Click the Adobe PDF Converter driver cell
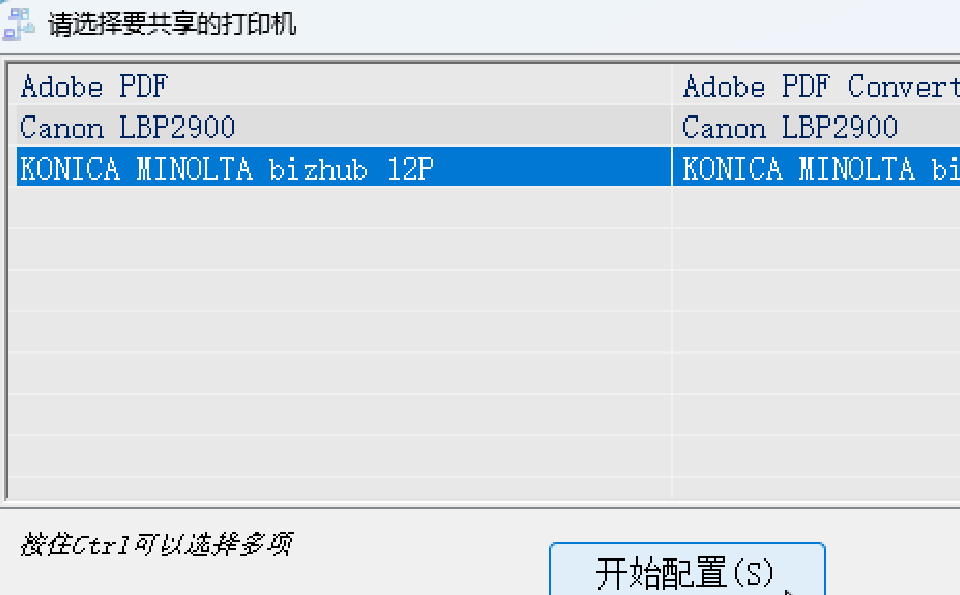 pyautogui.click(x=815, y=86)
